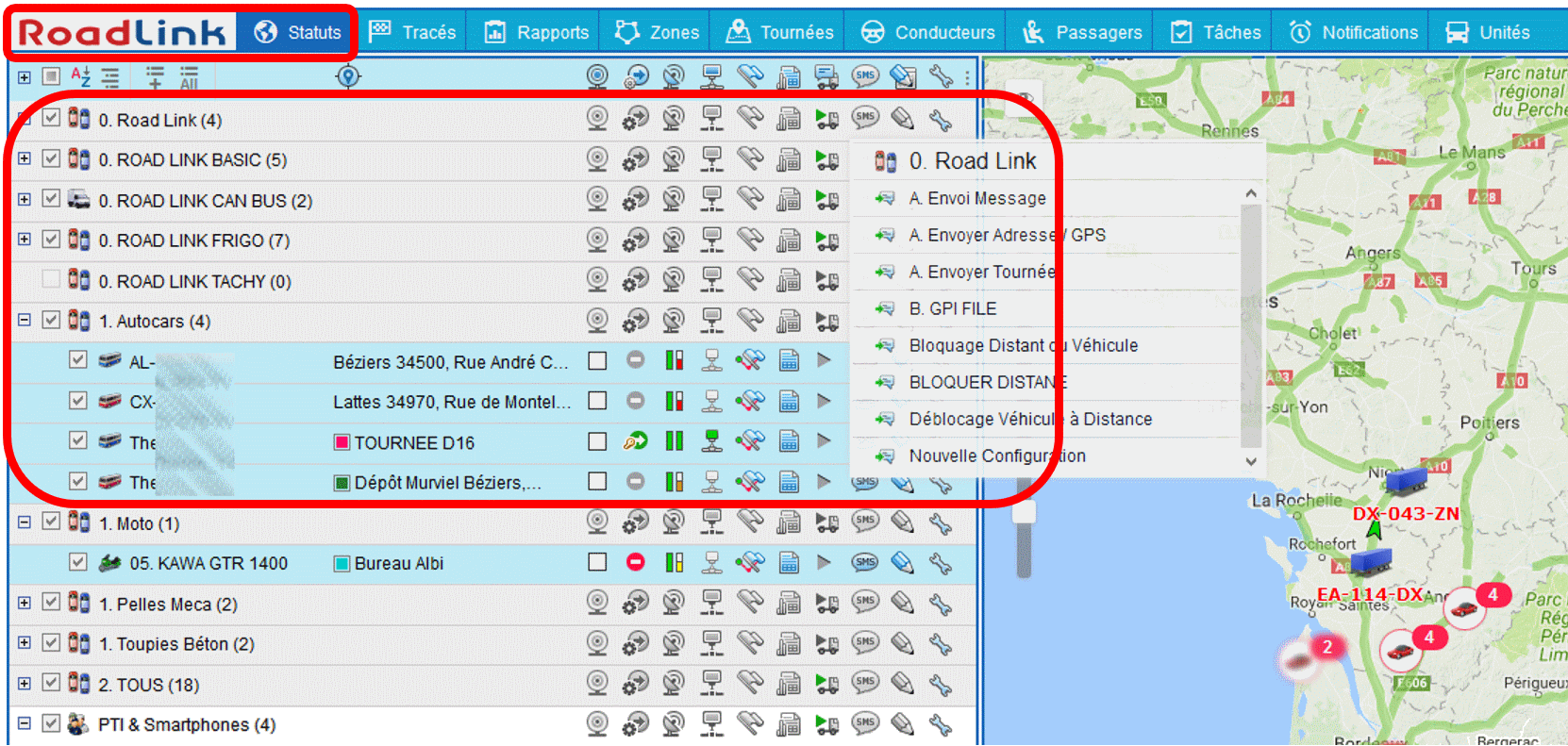Tick the empty box in TOURNEE D16 row
The image size is (1568, 746).
click(597, 441)
